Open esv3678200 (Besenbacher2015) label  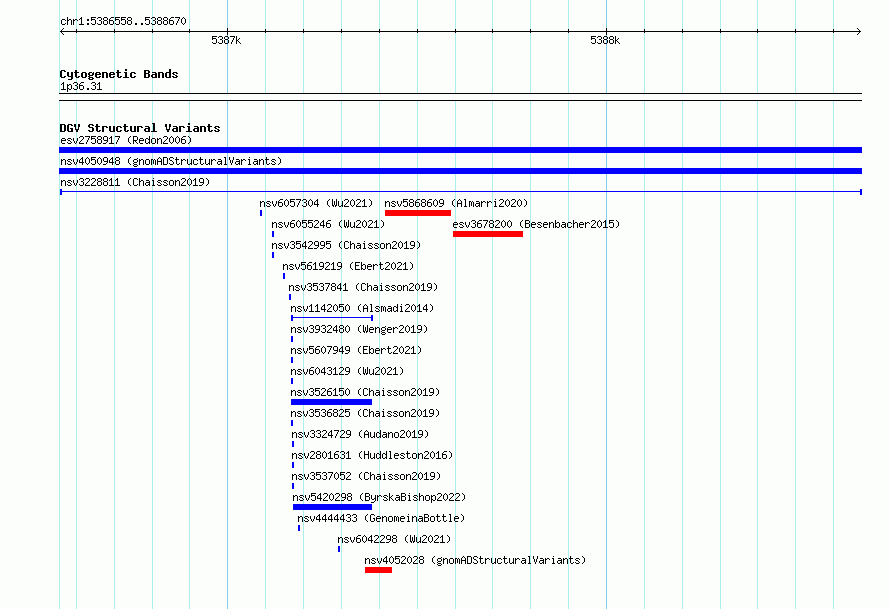pos(536,224)
